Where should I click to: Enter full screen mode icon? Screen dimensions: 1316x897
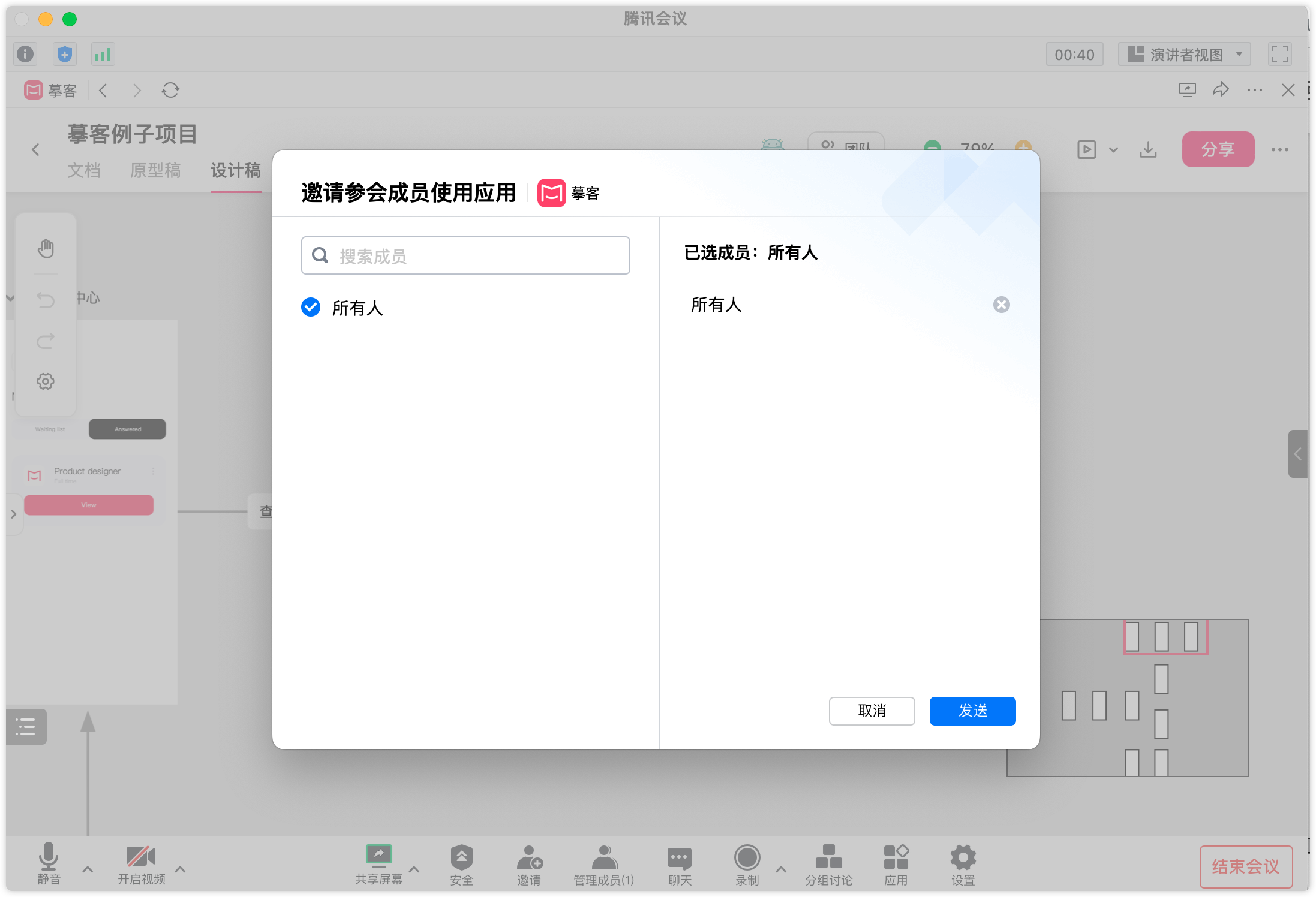click(x=1280, y=55)
